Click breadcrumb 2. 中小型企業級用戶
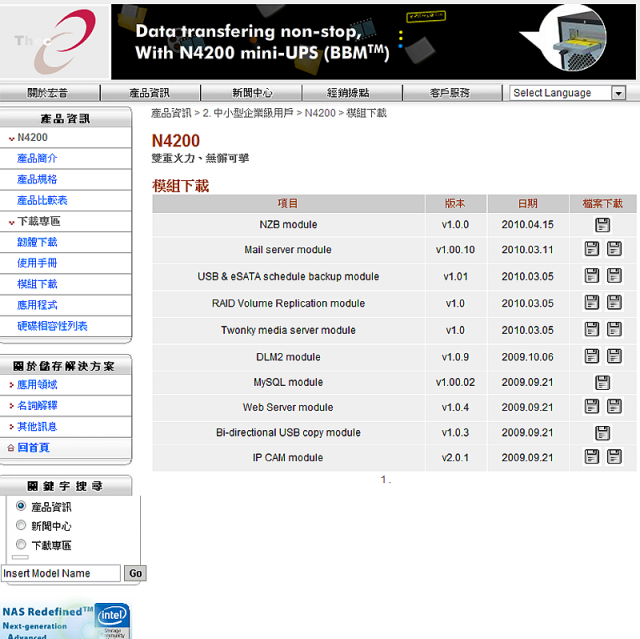The image size is (640, 639). 248,113
